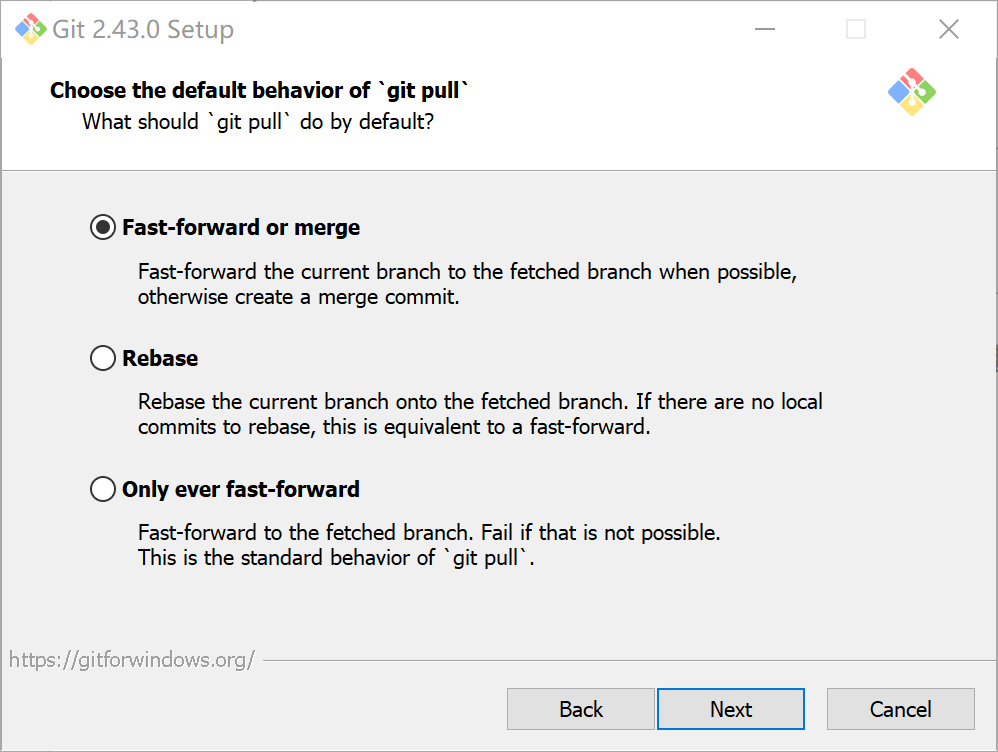998x752 pixels.
Task: Click the Git logo in the header
Action: [911, 92]
